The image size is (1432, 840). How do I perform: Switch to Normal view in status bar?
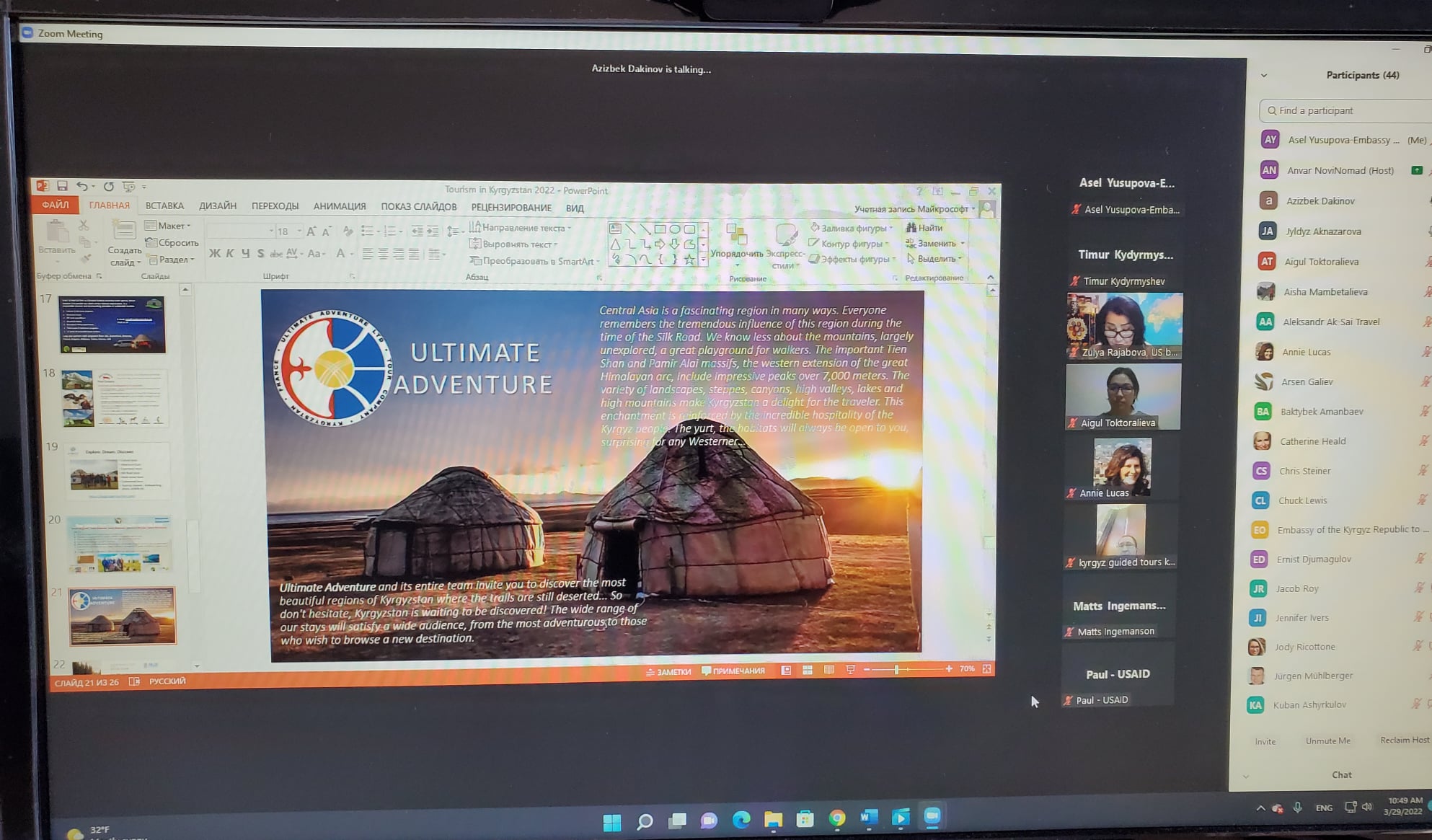click(x=786, y=670)
